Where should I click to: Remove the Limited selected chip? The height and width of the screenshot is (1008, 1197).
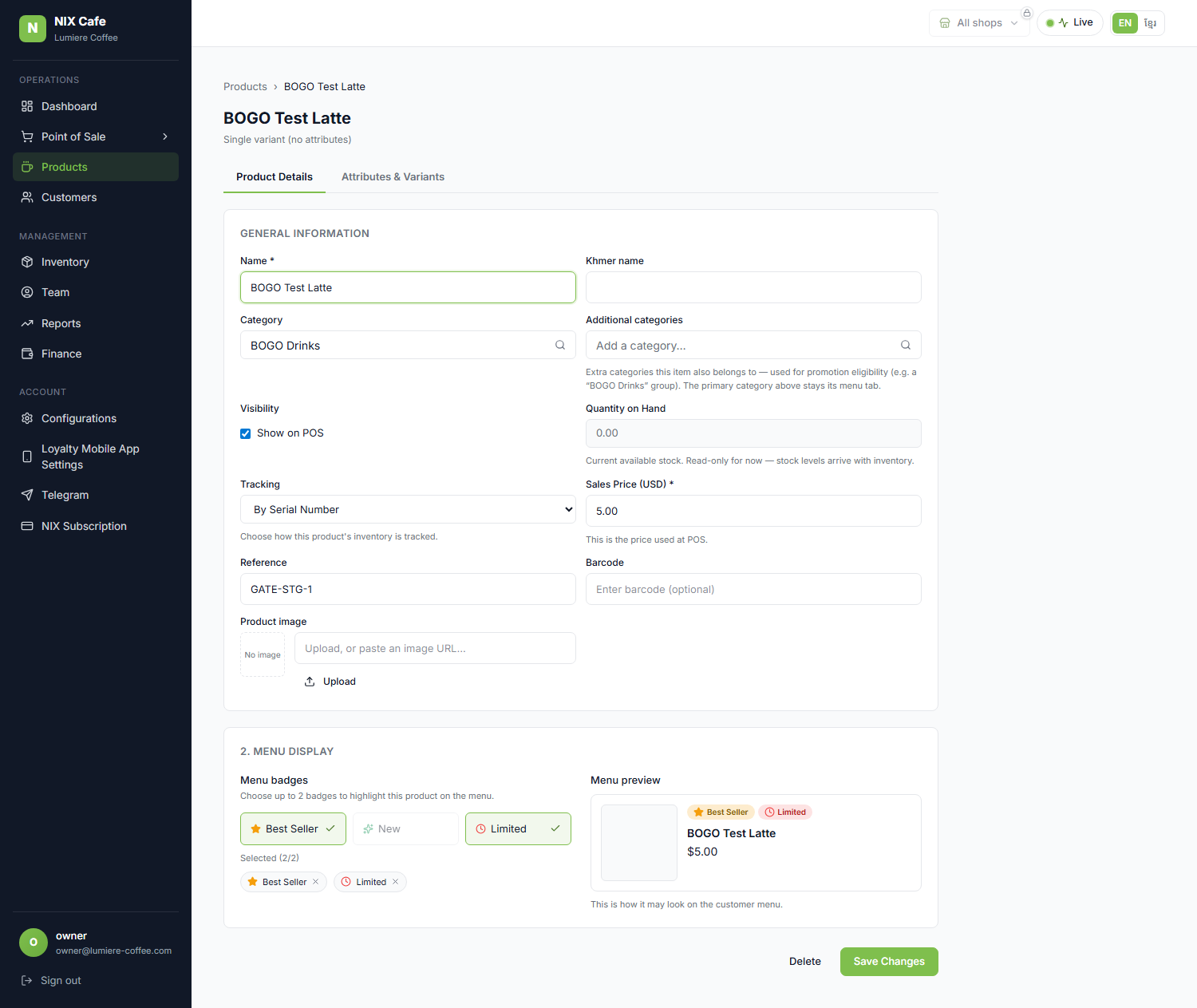tap(396, 882)
